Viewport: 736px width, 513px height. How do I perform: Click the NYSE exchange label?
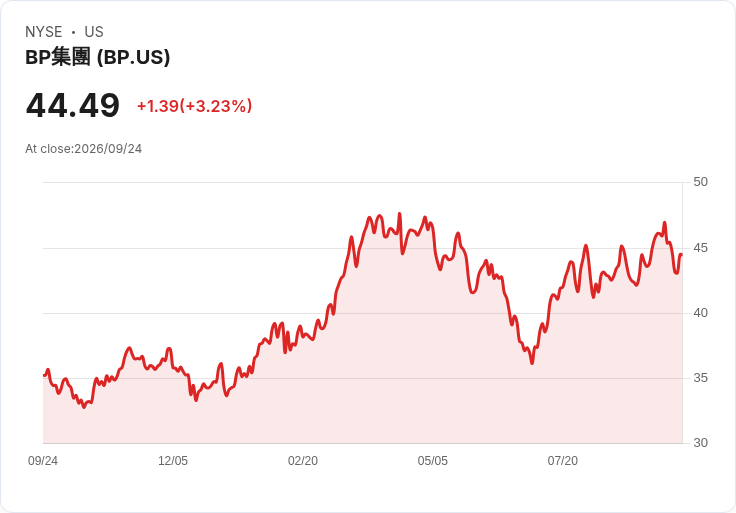(x=44, y=32)
